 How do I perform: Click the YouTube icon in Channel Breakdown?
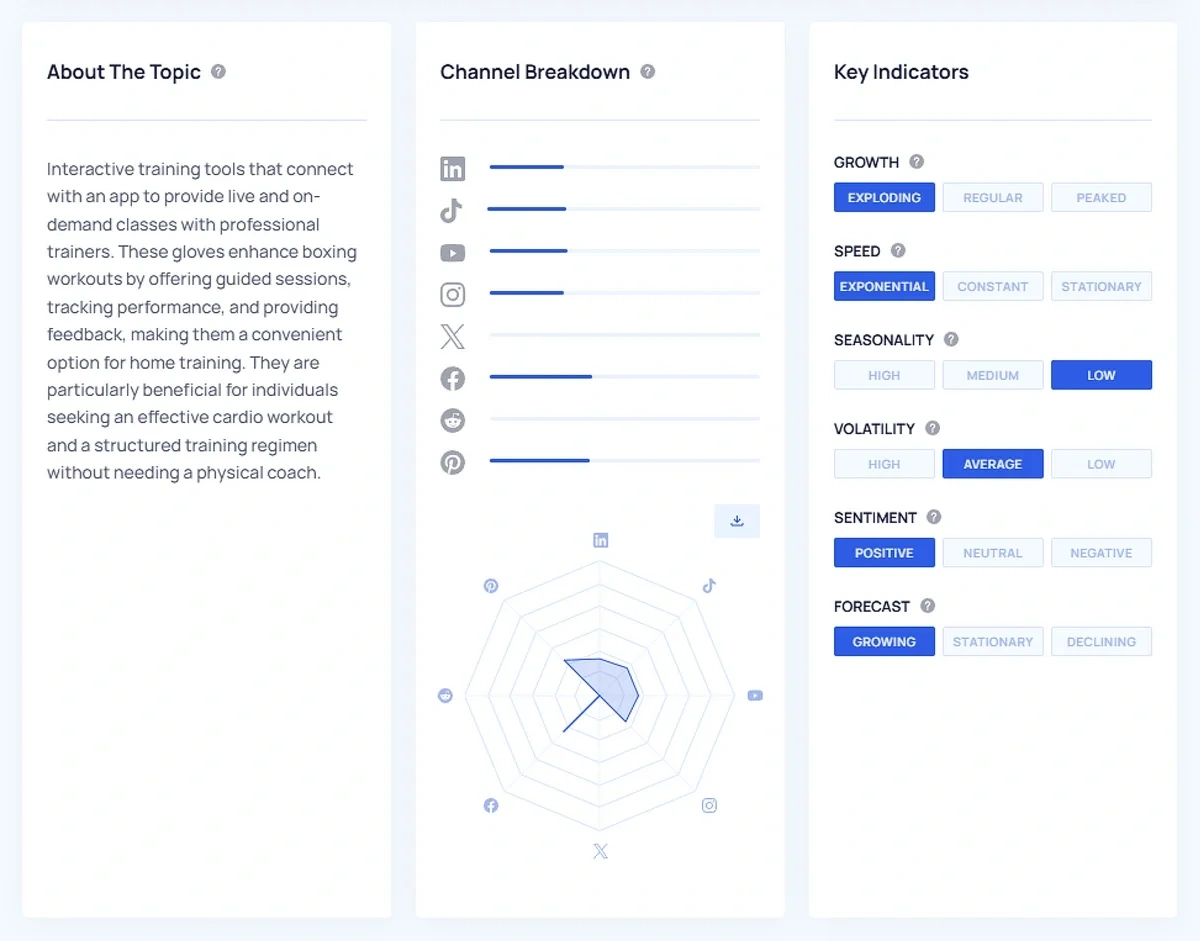452,252
